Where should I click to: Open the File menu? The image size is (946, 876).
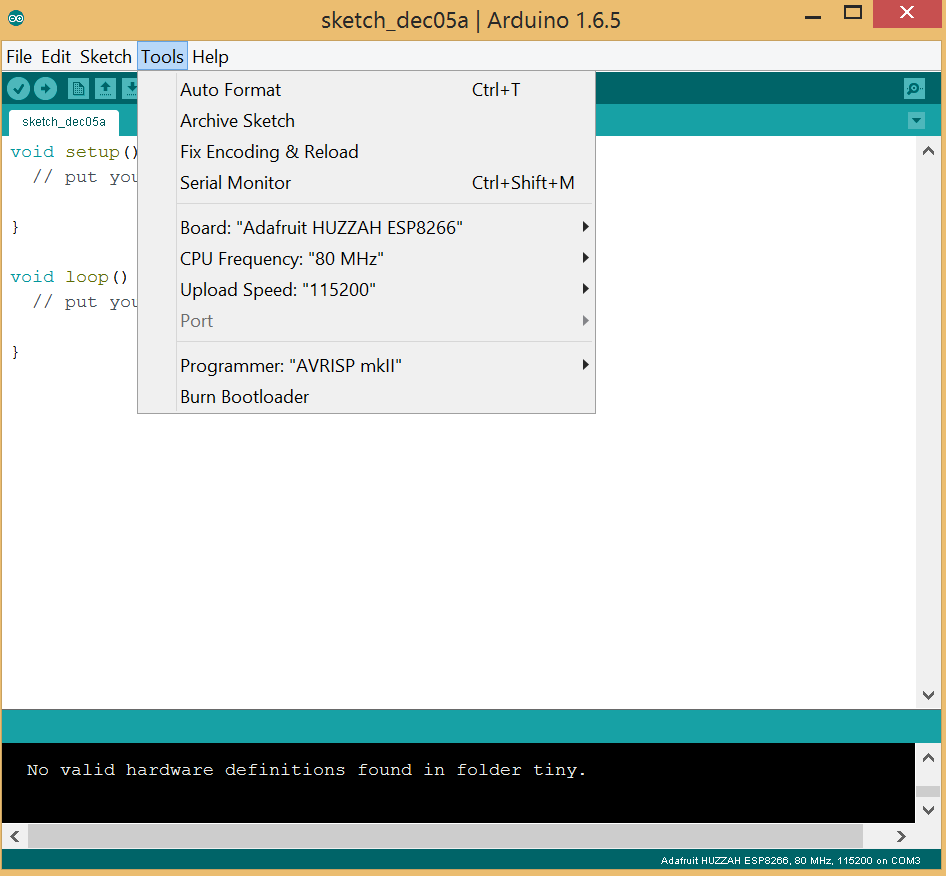[x=18, y=57]
